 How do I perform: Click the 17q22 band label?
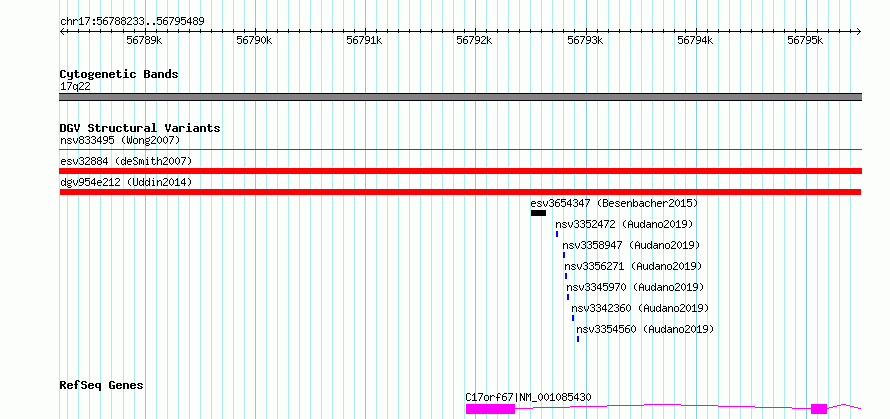click(x=75, y=87)
